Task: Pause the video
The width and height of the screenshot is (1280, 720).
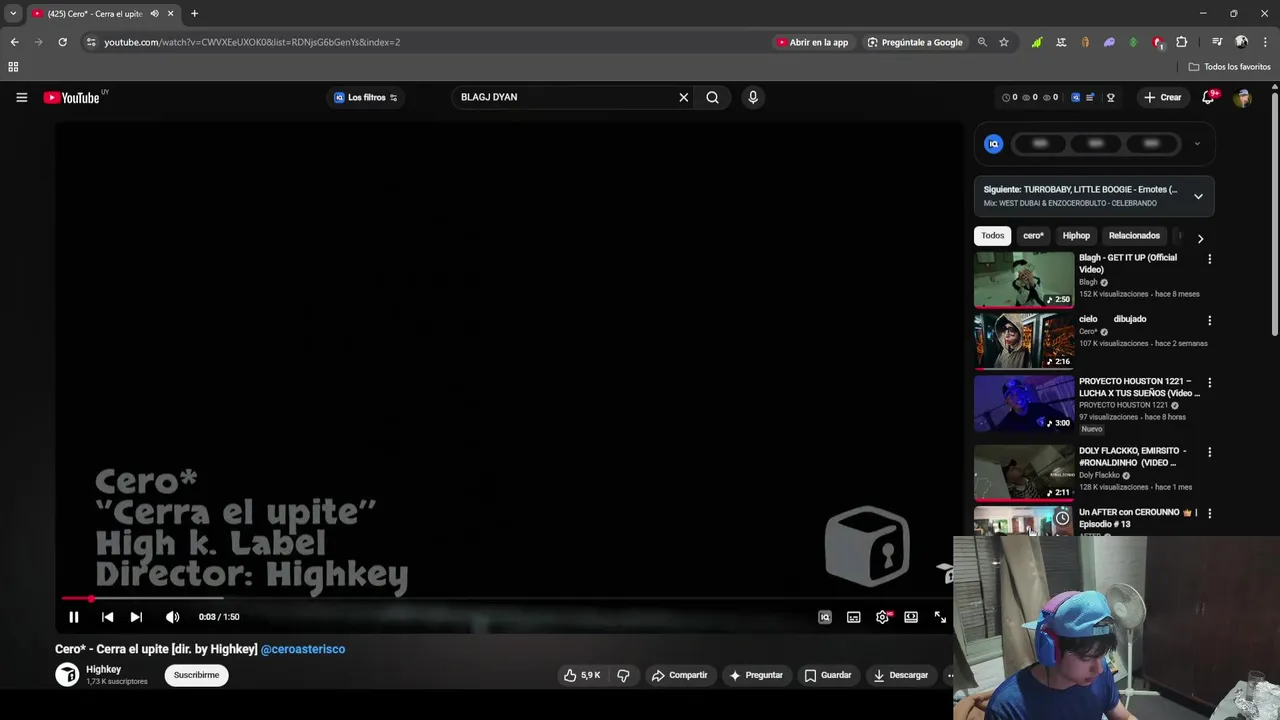Action: [x=74, y=617]
